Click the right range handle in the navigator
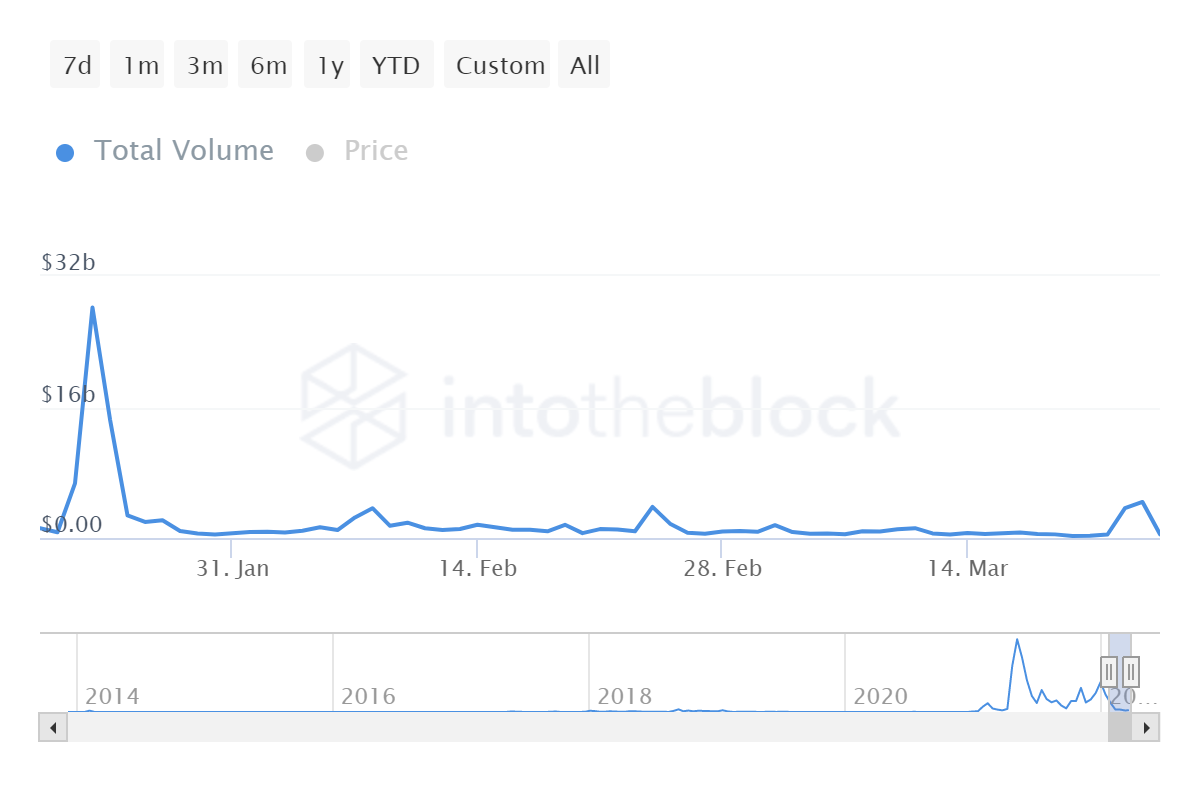 [1131, 671]
